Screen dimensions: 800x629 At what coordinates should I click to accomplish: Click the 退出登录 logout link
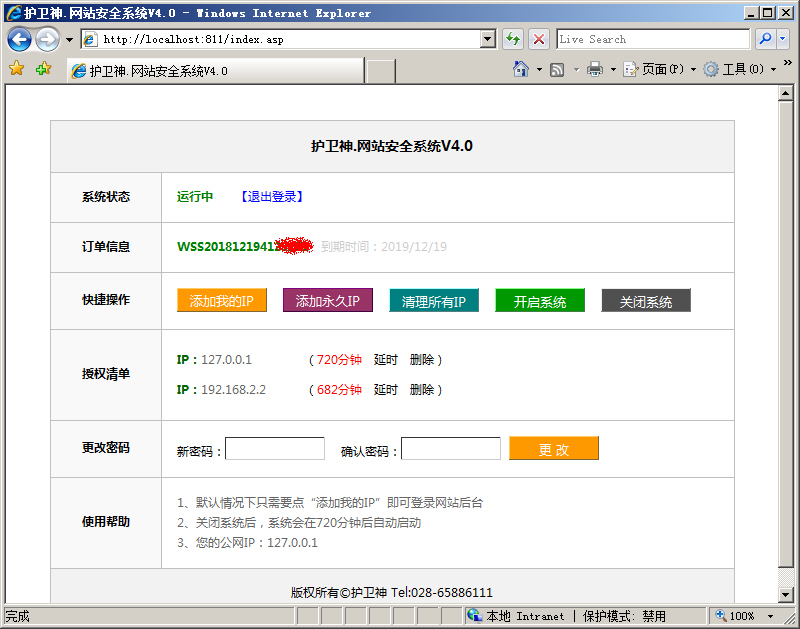(x=272, y=197)
